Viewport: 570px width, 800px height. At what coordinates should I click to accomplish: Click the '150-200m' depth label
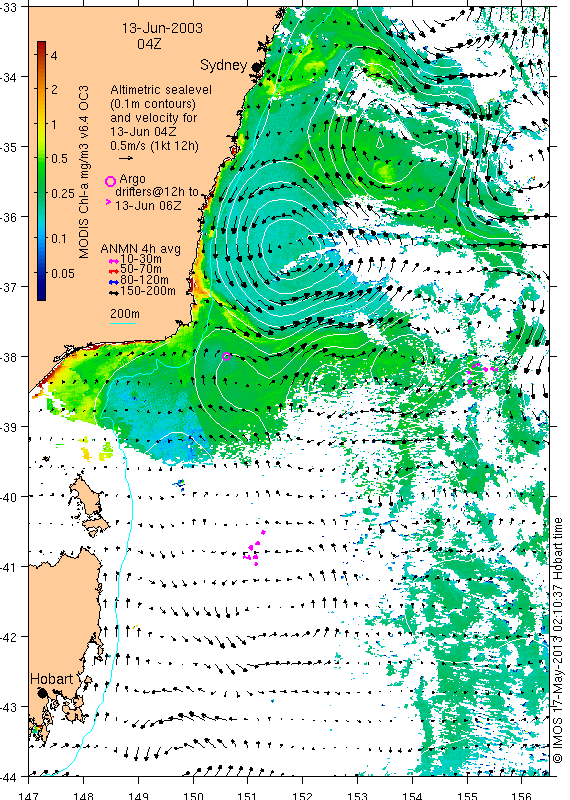[148, 291]
